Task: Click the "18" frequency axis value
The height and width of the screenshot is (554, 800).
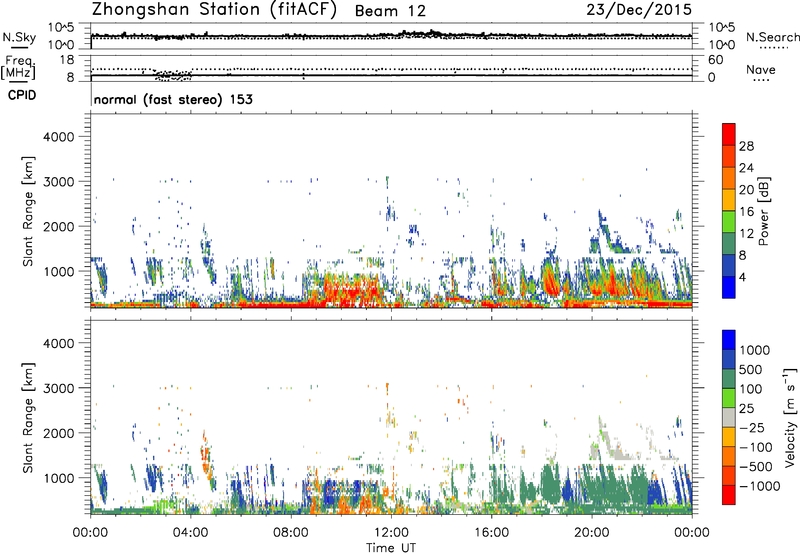Action: click(x=67, y=60)
